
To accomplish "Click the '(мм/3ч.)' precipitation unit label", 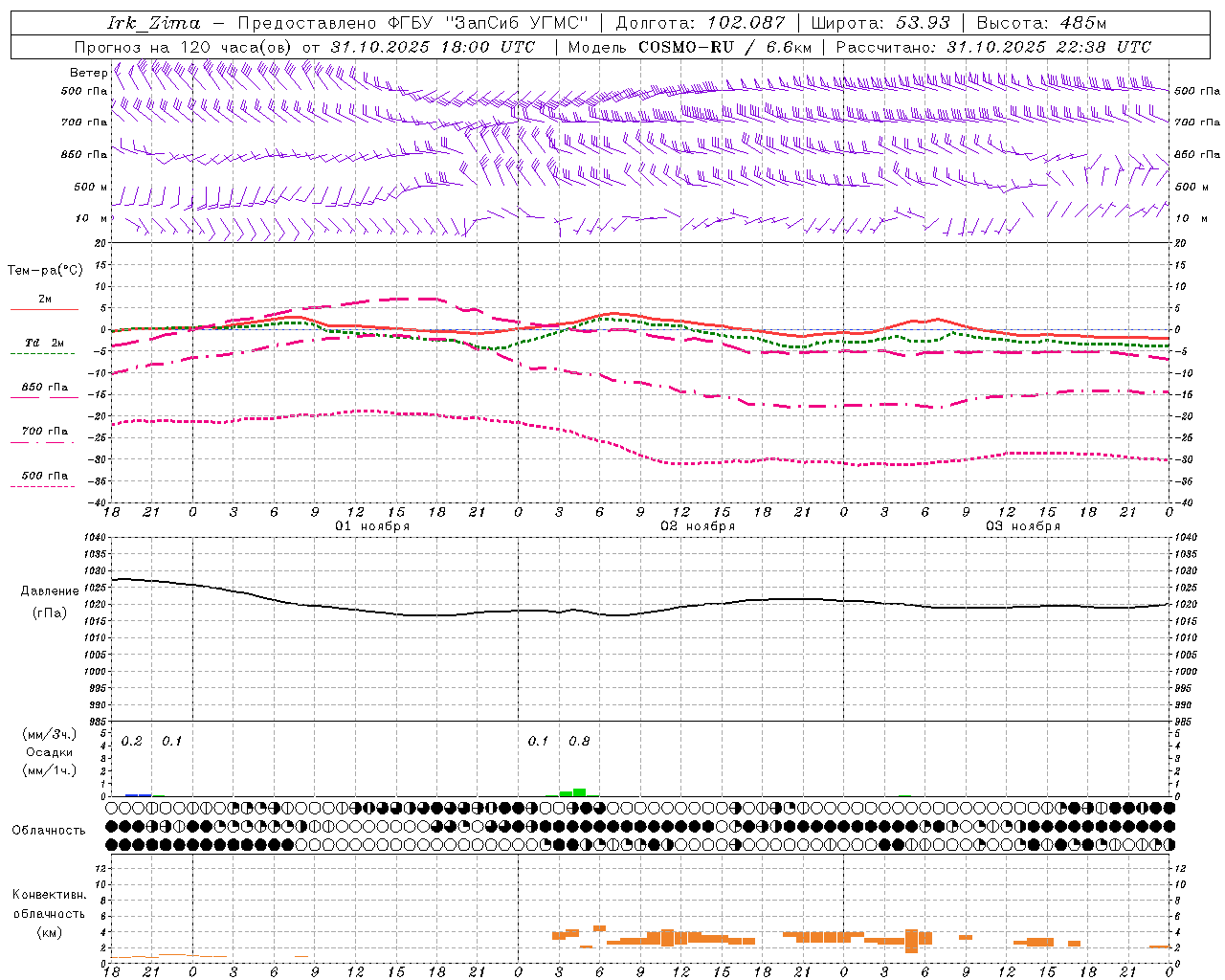I will pyautogui.click(x=50, y=734).
